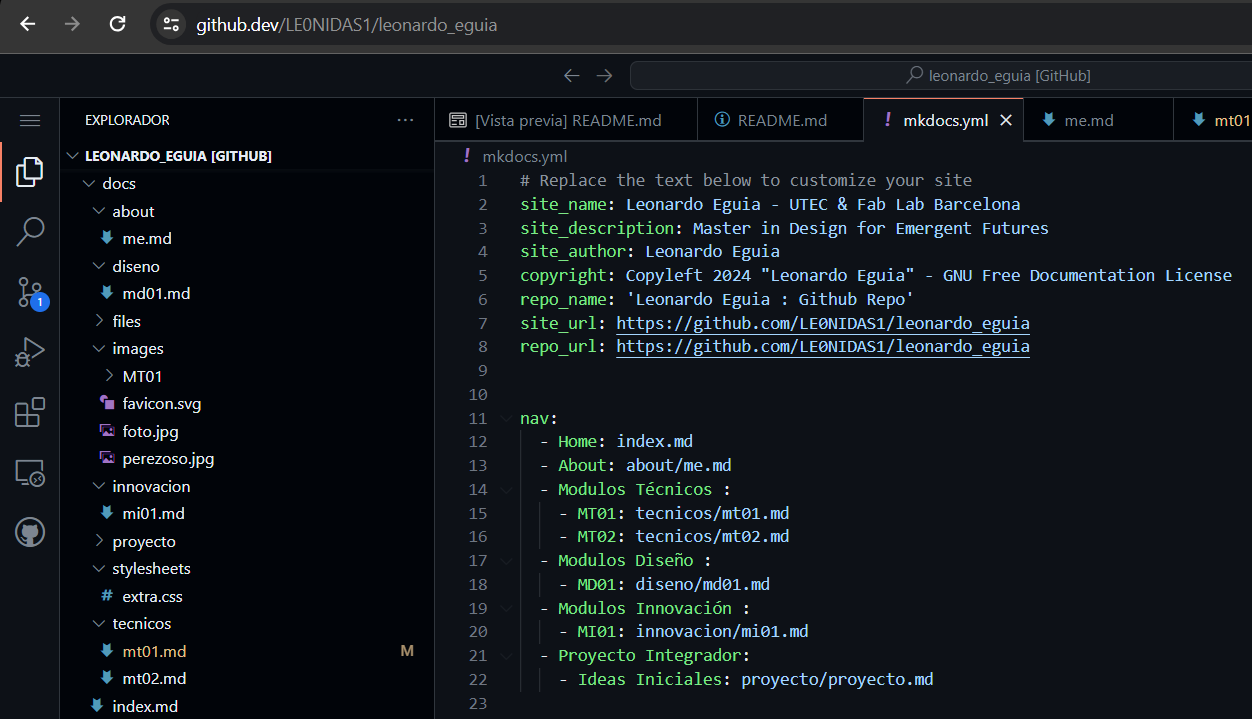Collapse the docs folder
1252x719 pixels.
(89, 184)
